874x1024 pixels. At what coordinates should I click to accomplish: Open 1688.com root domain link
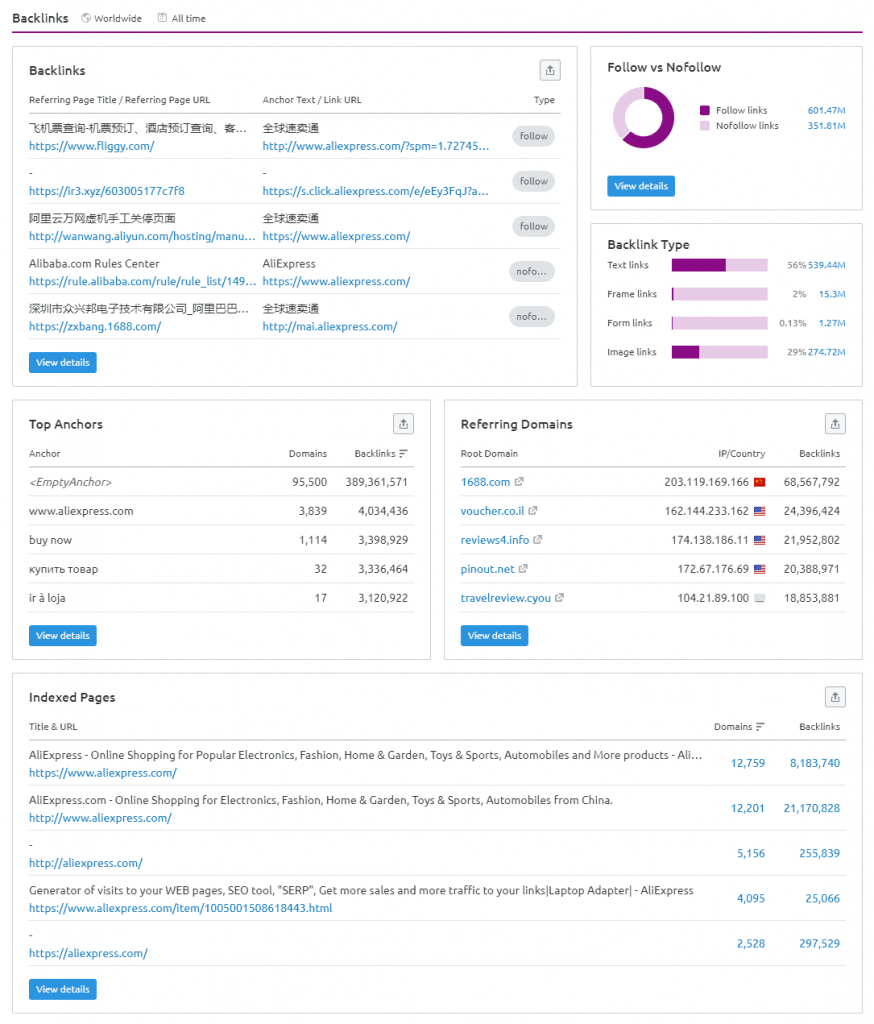click(485, 482)
